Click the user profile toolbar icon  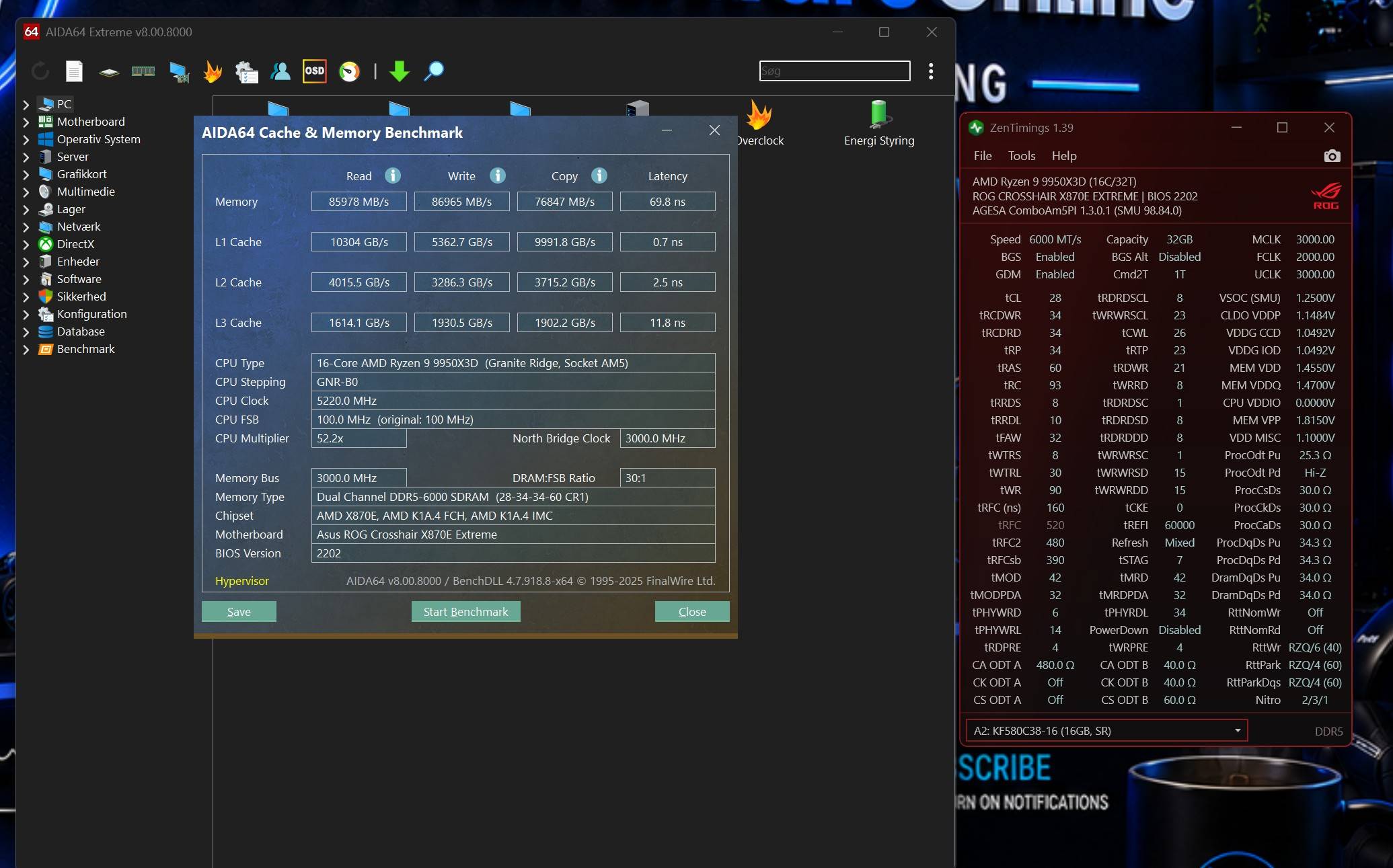coord(280,71)
